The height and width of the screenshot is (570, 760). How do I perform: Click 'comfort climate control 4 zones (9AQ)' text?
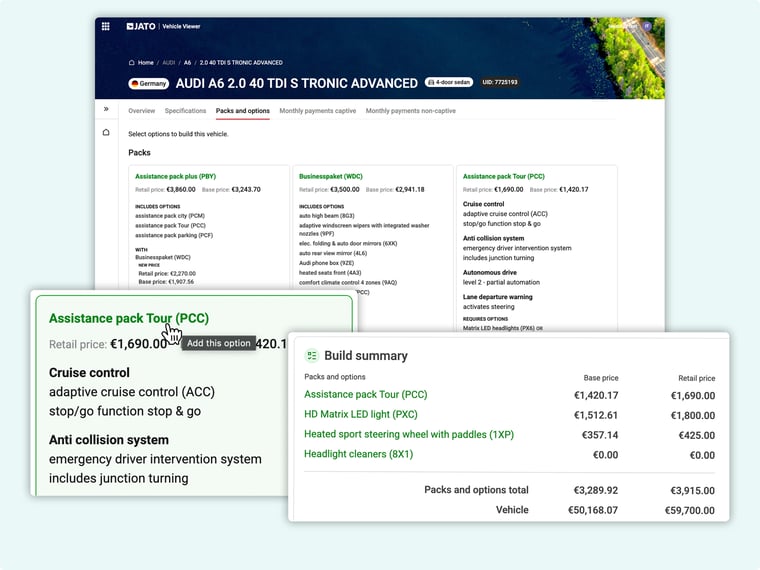pos(348,282)
